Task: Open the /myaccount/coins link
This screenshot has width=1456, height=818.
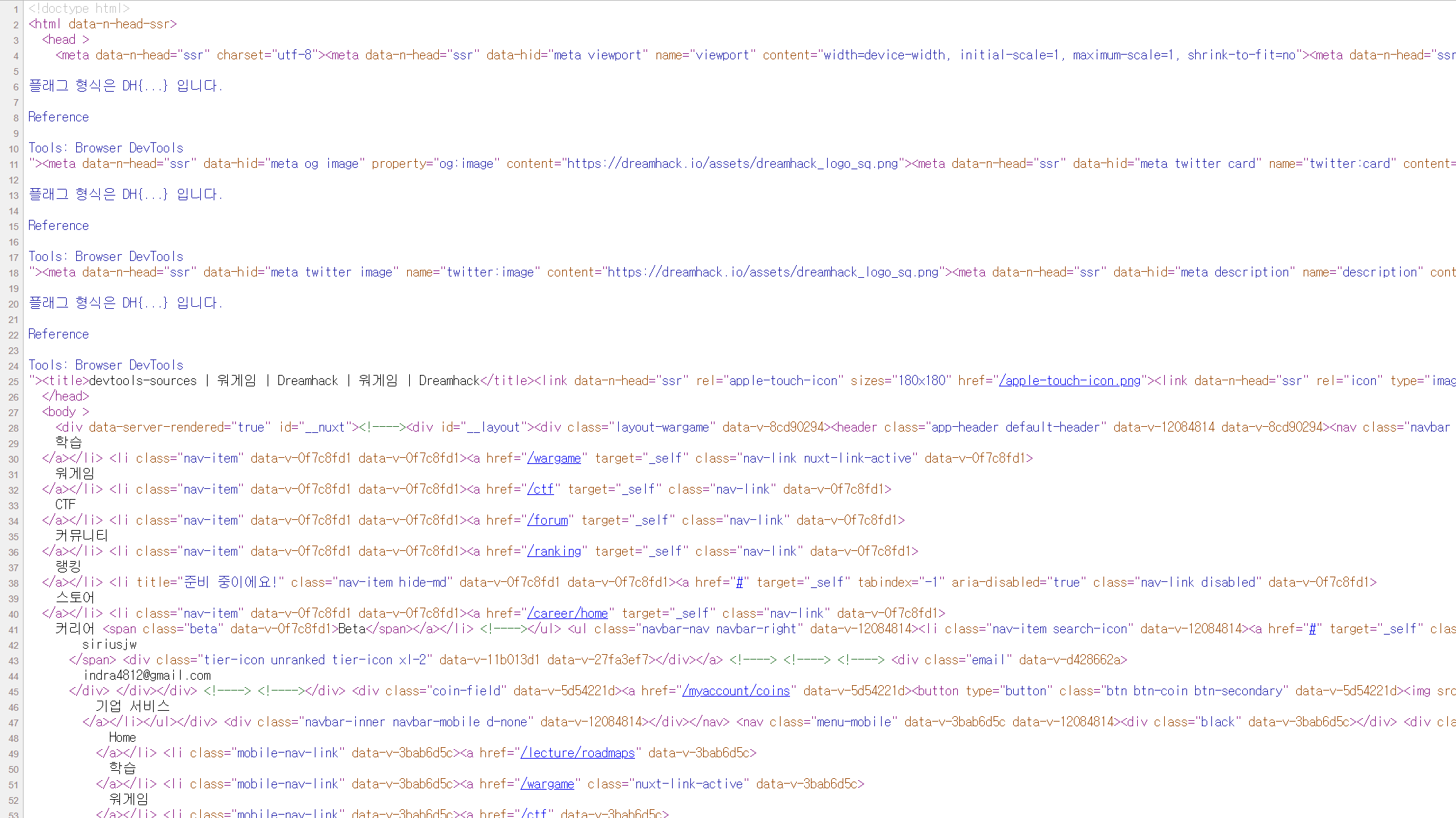Action: point(735,691)
